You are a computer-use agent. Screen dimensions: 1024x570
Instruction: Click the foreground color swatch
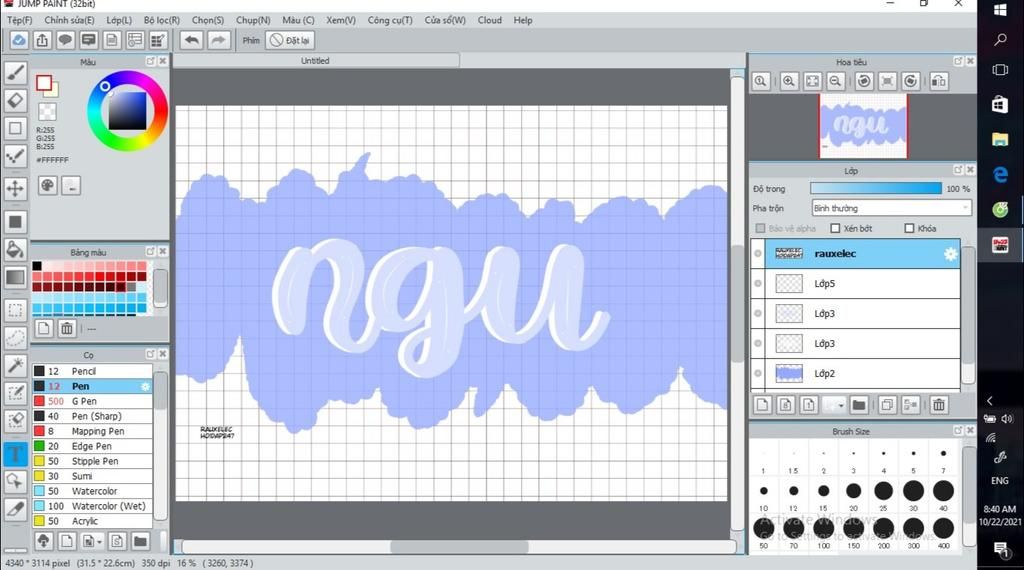[44, 83]
